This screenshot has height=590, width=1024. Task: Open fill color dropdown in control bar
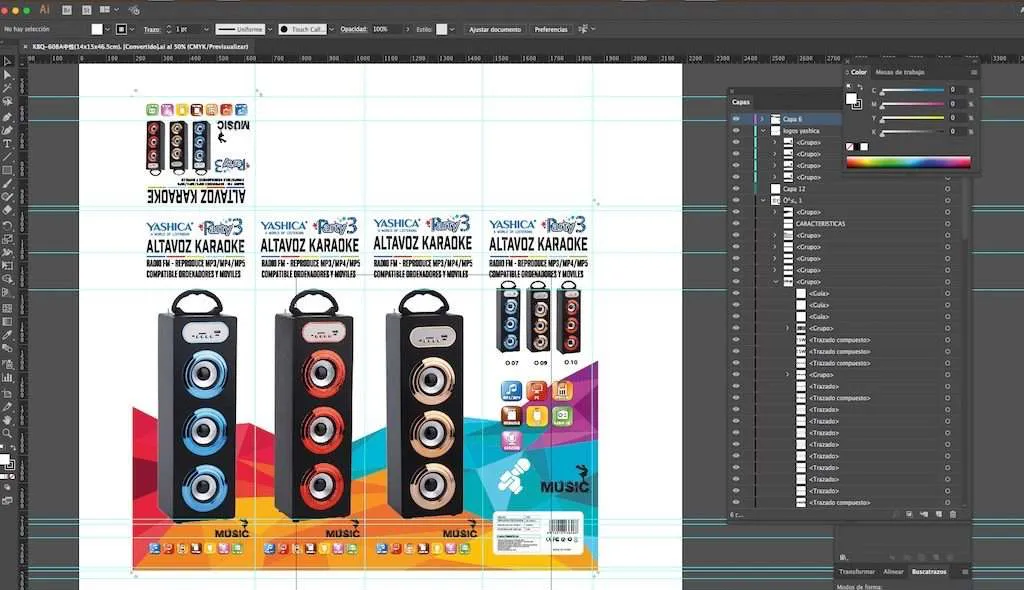point(108,29)
